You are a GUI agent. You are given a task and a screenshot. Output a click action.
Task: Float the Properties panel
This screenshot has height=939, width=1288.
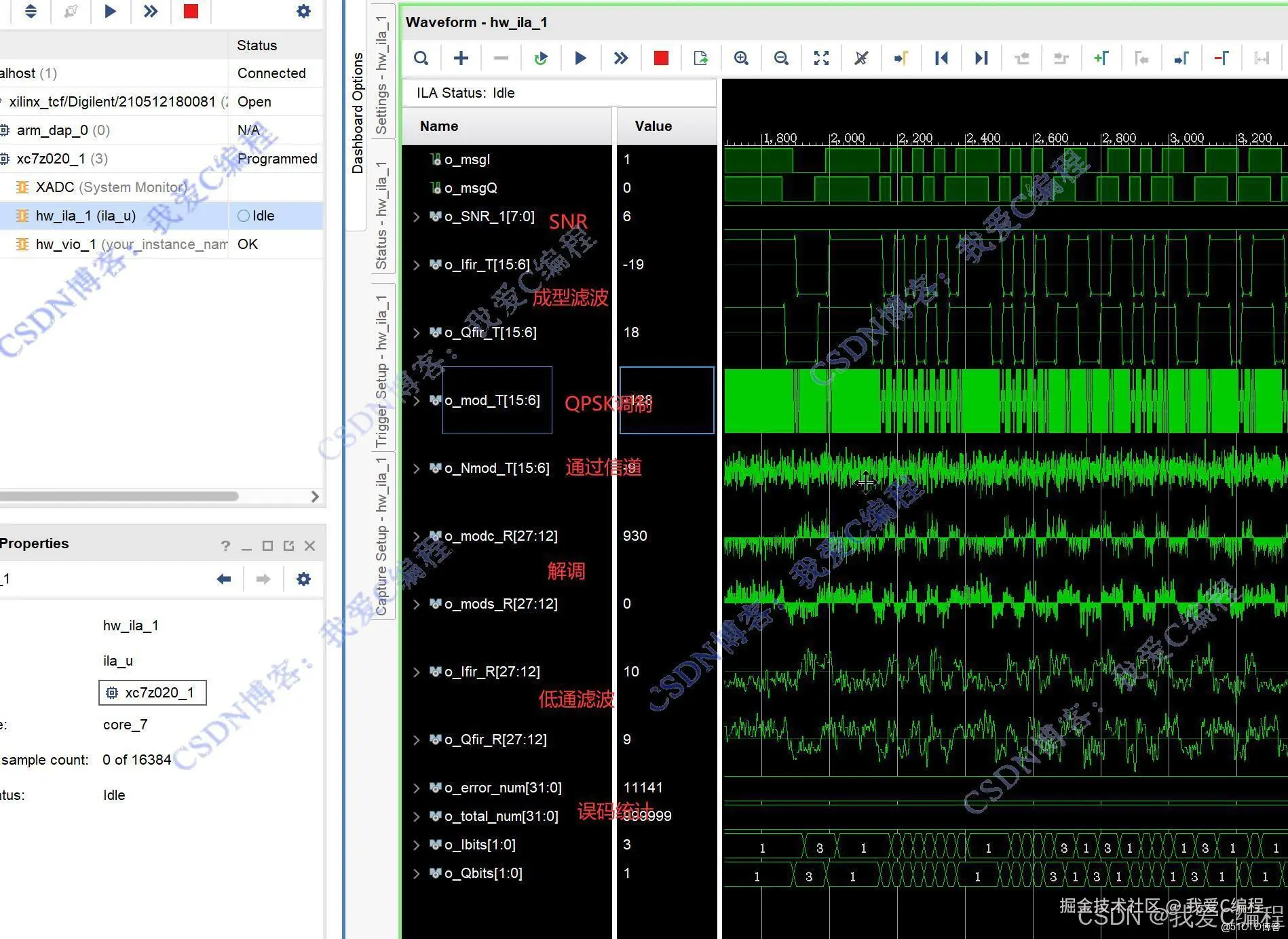(289, 545)
